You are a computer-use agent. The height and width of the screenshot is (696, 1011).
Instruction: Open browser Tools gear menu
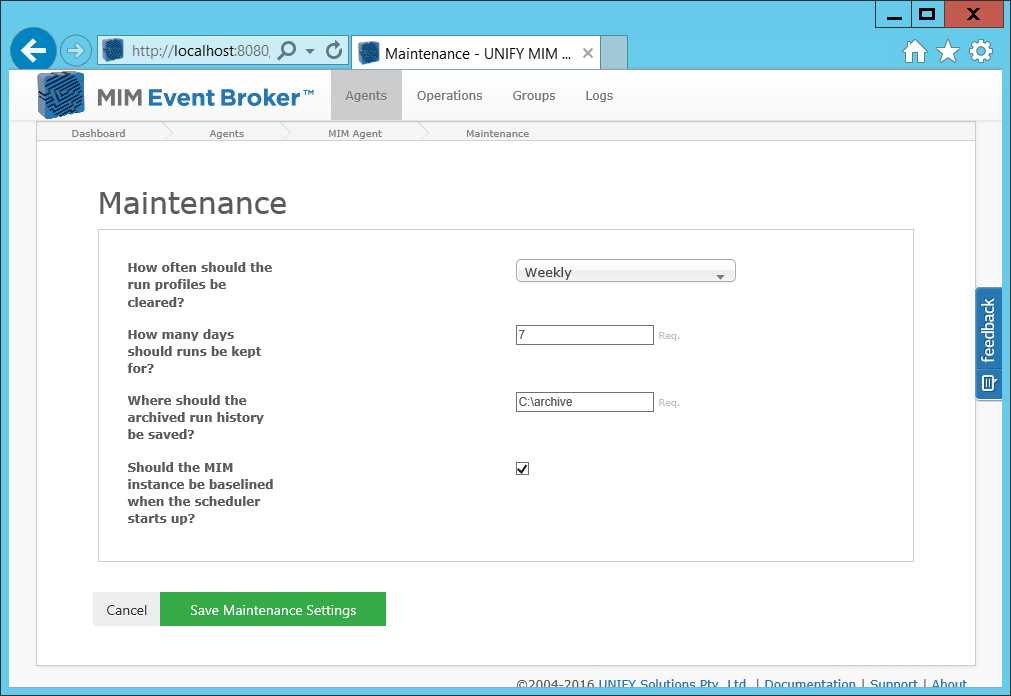point(981,51)
